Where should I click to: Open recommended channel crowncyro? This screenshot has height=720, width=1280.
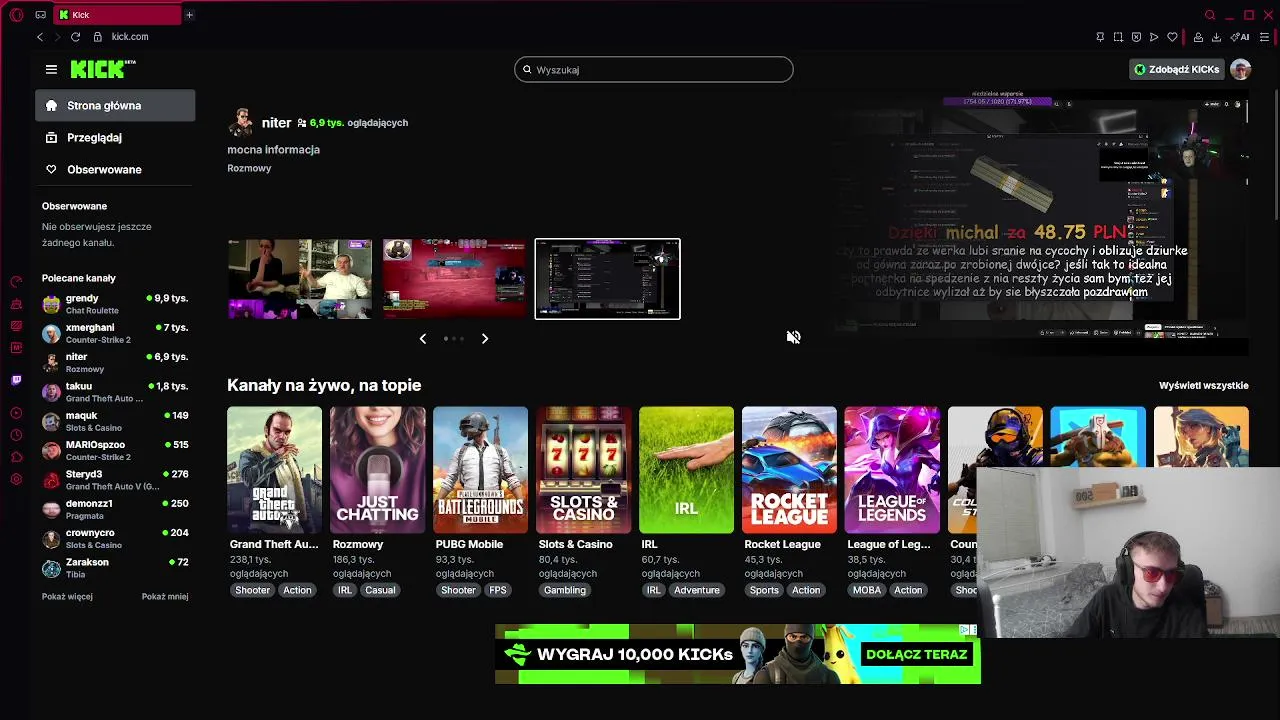115,538
